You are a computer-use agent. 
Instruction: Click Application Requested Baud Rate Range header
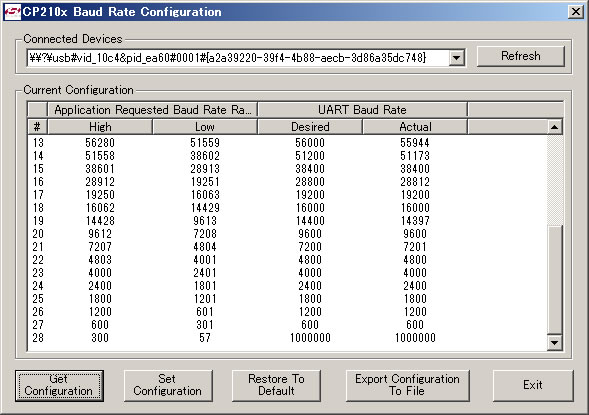[153, 110]
